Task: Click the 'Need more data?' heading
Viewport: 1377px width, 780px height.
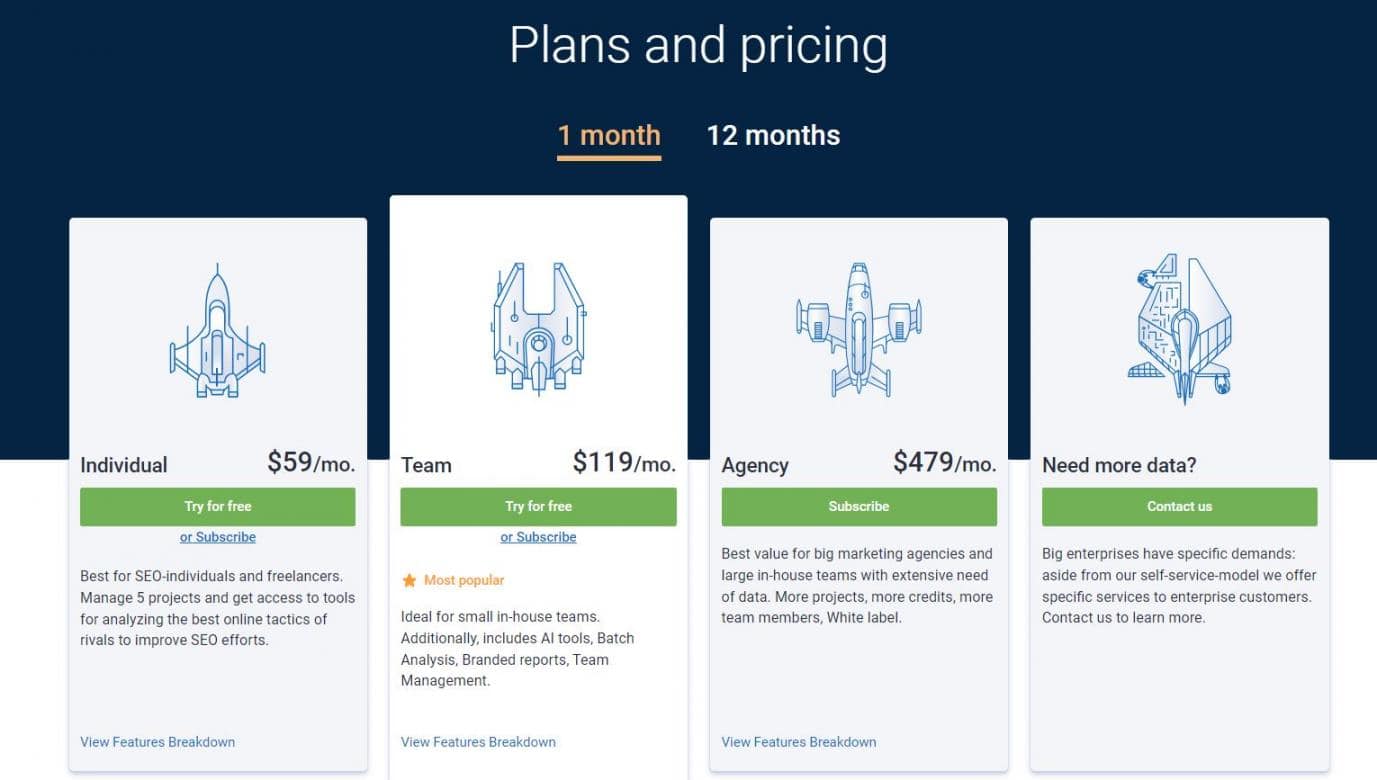Action: point(1119,465)
